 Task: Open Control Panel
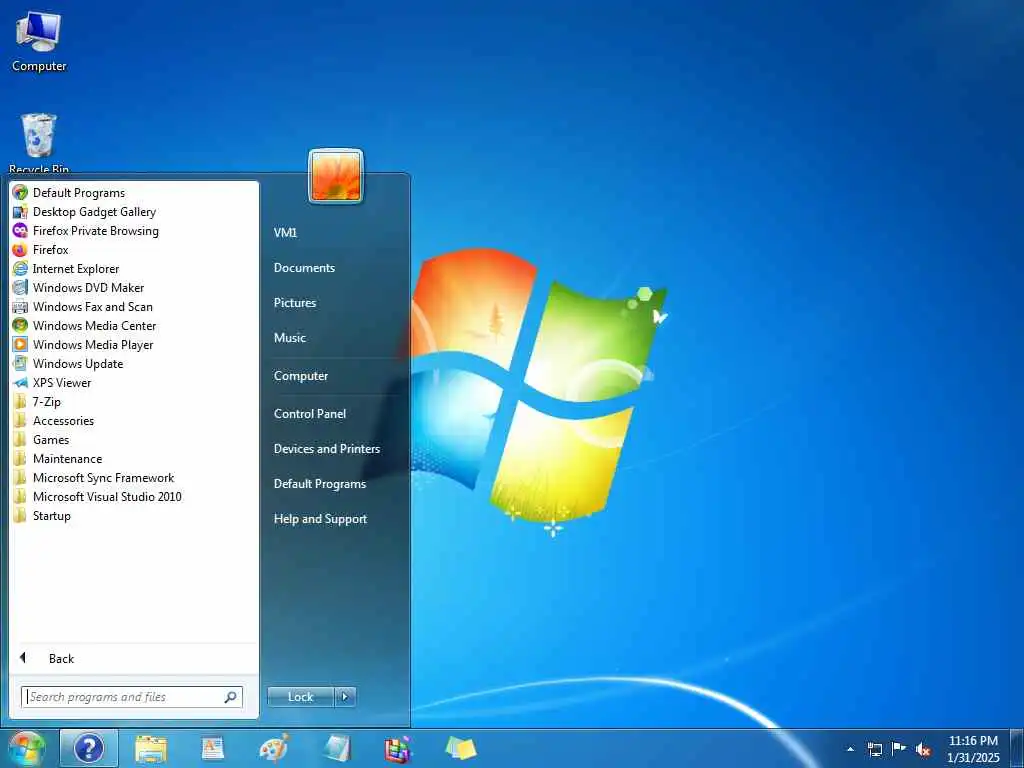click(310, 413)
